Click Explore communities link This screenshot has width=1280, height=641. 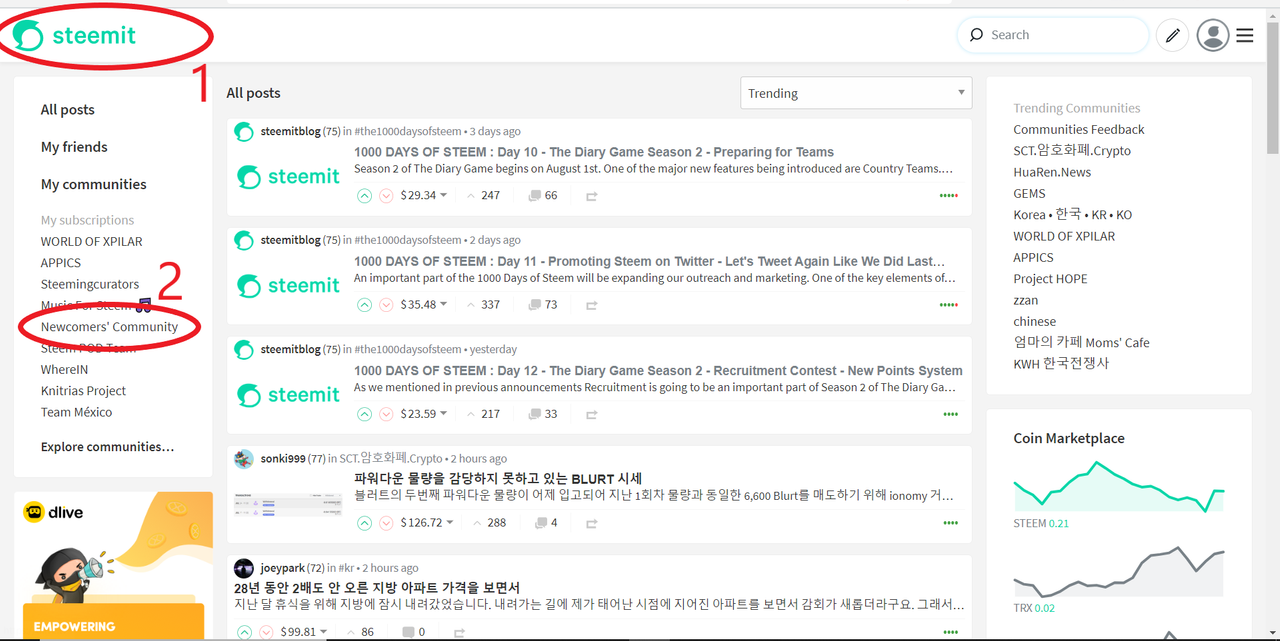[x=108, y=447]
